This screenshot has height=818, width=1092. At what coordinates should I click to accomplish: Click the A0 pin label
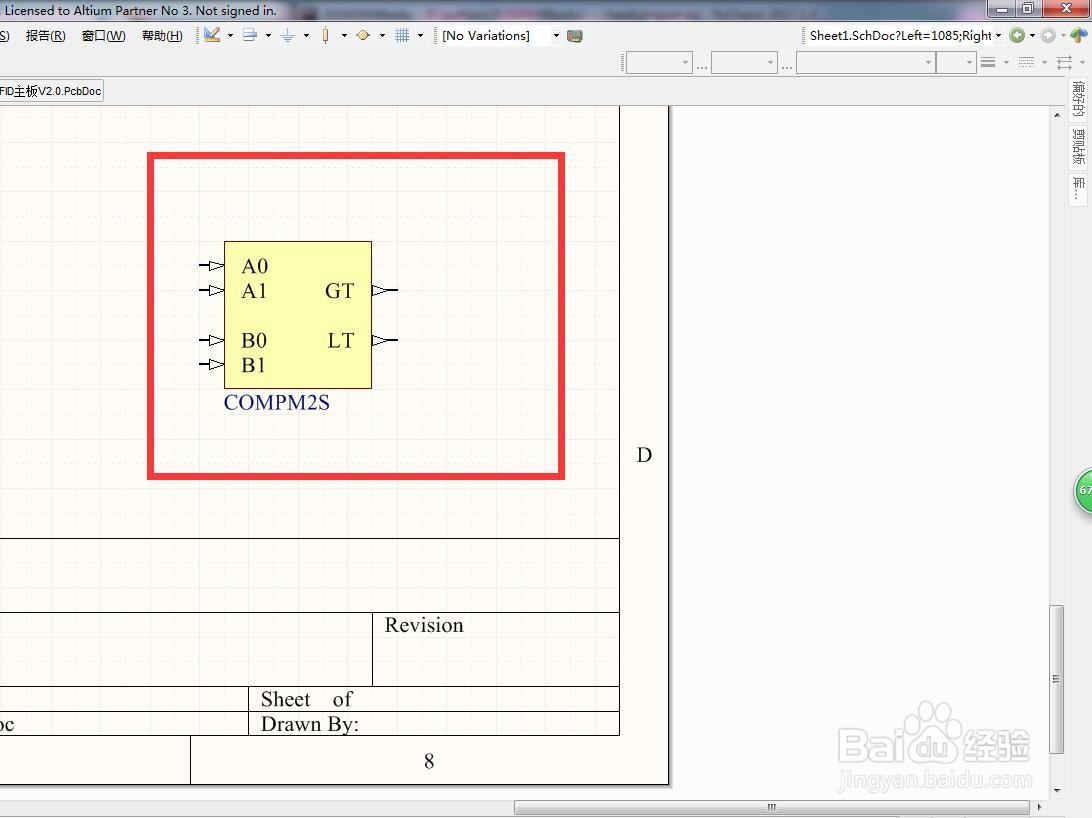coord(255,266)
